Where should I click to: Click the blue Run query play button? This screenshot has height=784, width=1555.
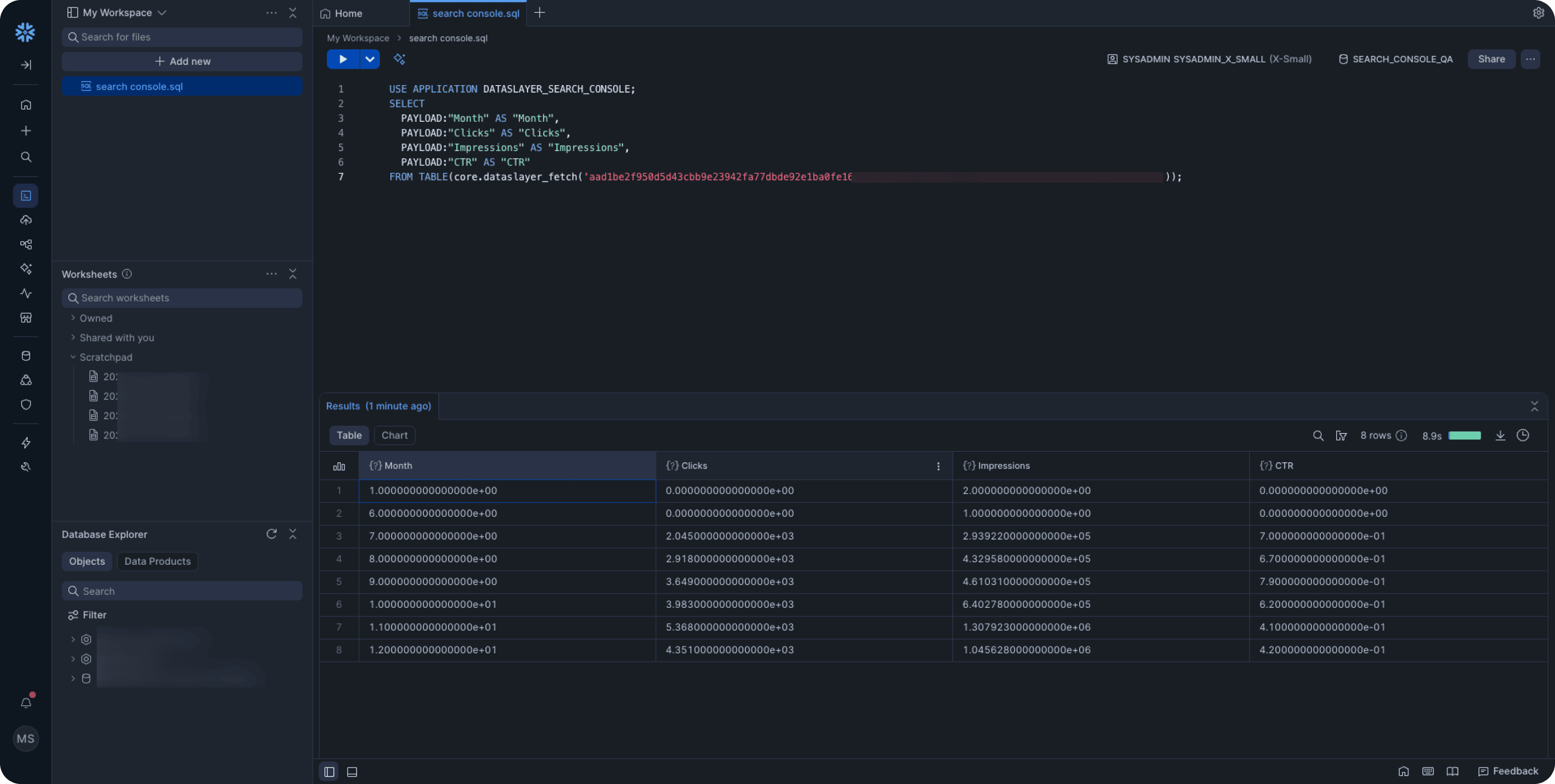click(x=342, y=59)
